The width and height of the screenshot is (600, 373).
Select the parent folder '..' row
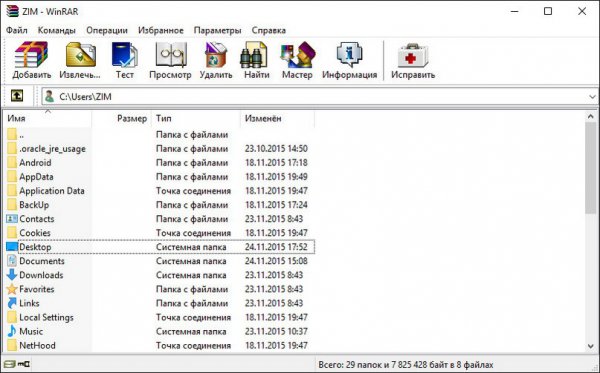click(x=160, y=135)
